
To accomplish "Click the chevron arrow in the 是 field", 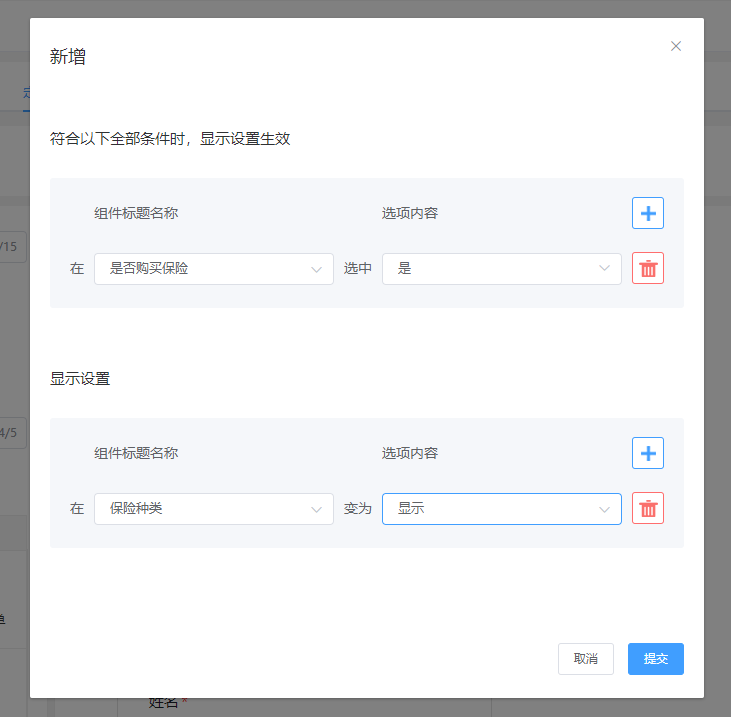I will [x=605, y=269].
